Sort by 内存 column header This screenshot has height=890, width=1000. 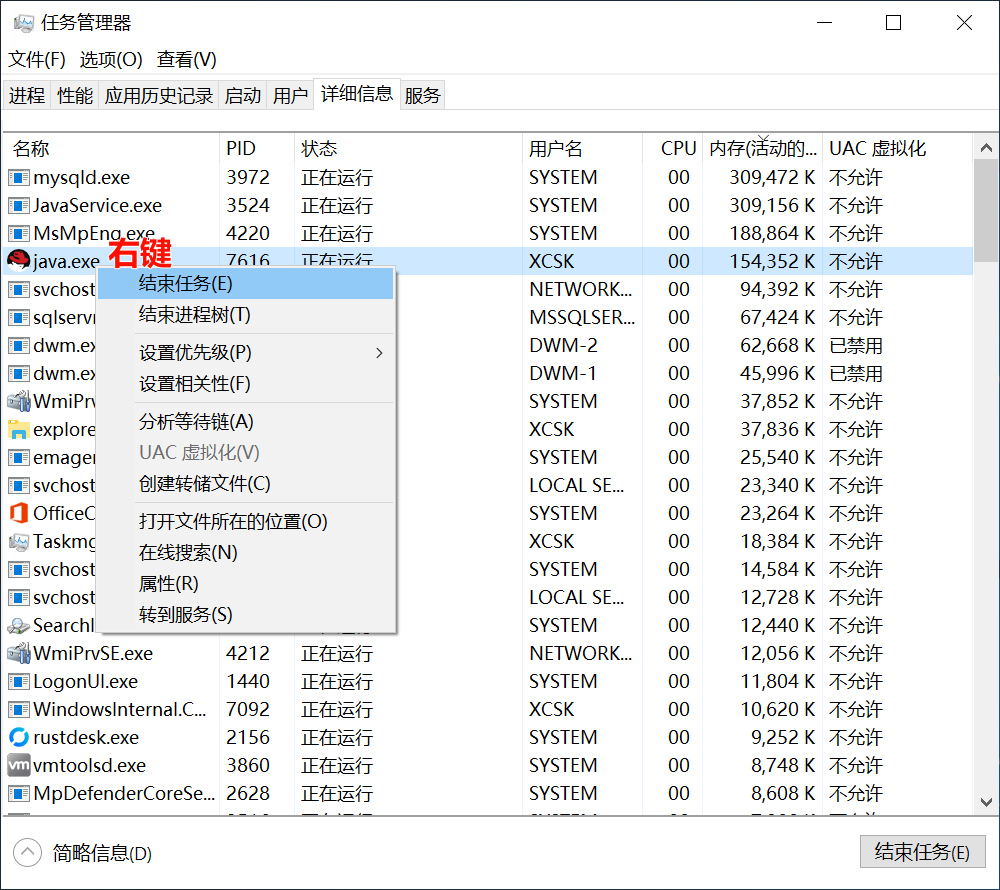click(x=762, y=149)
